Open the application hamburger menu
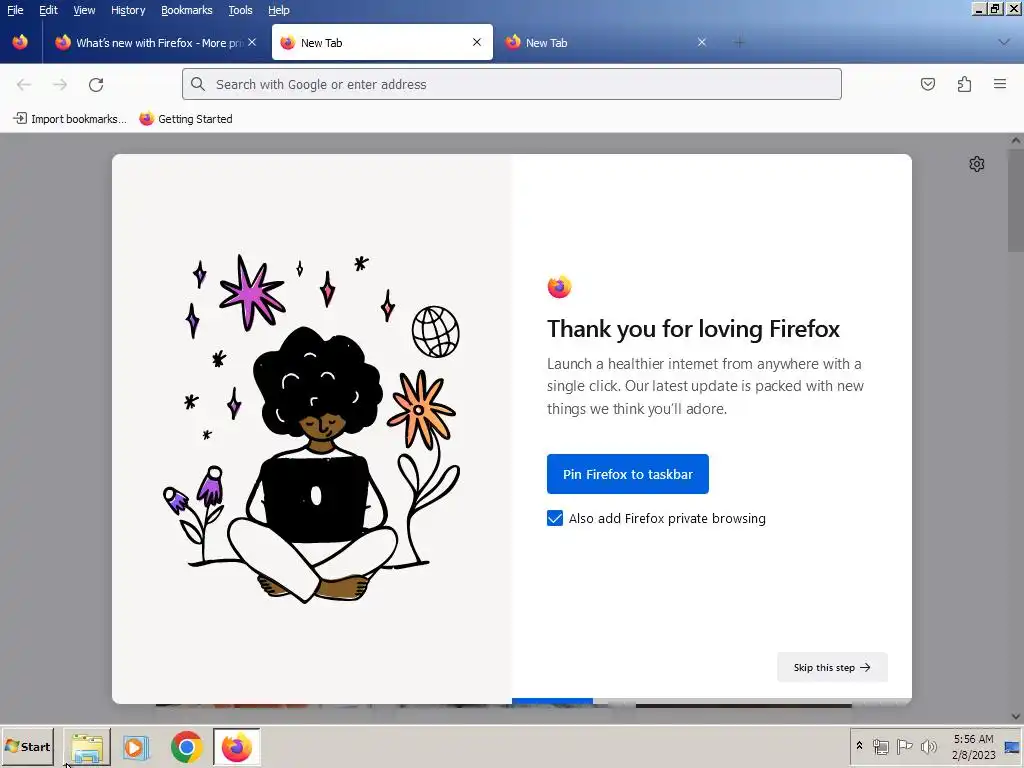Screen dimensions: 1024x768 [x=1000, y=84]
